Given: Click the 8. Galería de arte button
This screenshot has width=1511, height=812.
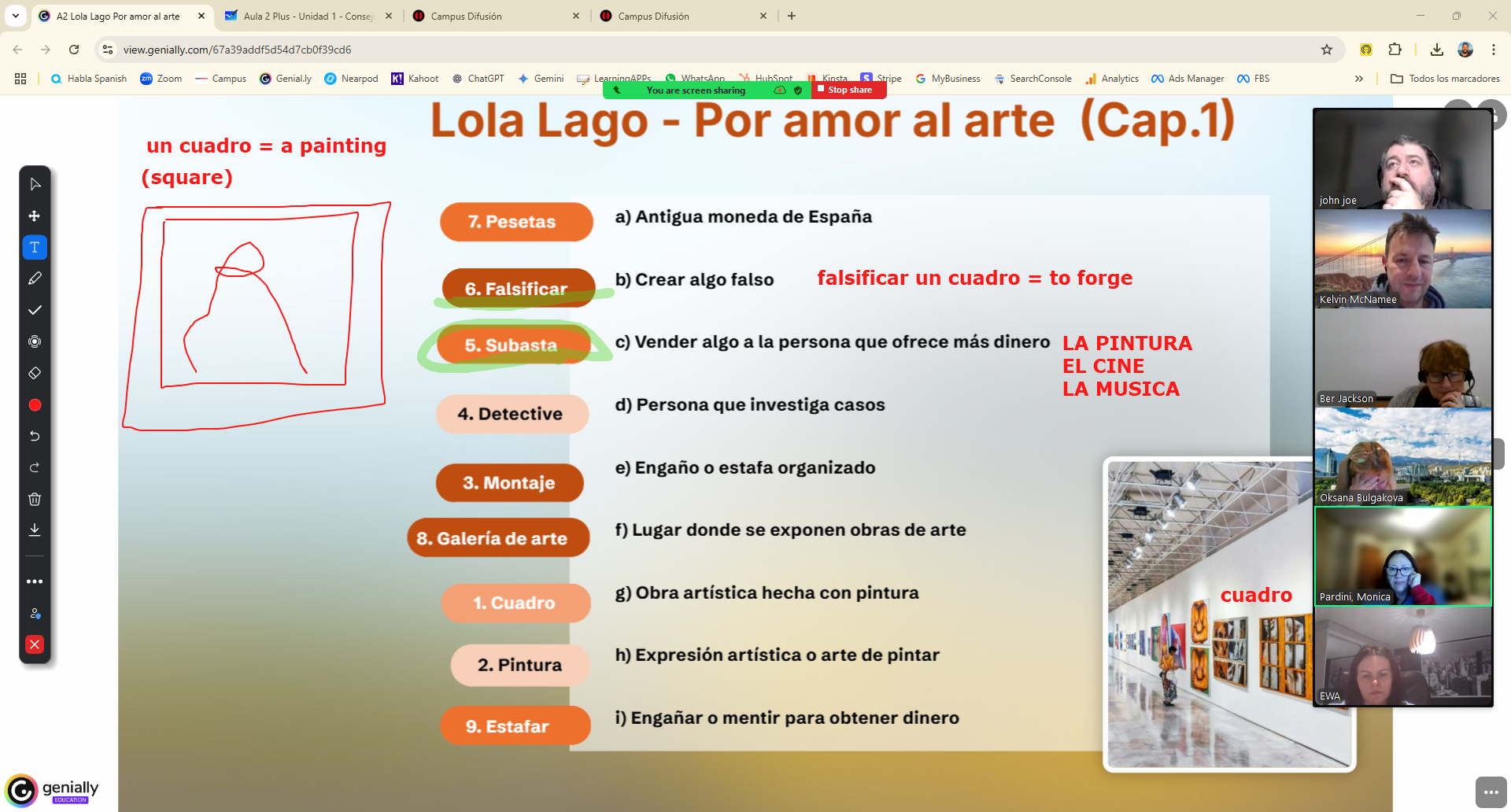Looking at the screenshot, I should tap(498, 538).
